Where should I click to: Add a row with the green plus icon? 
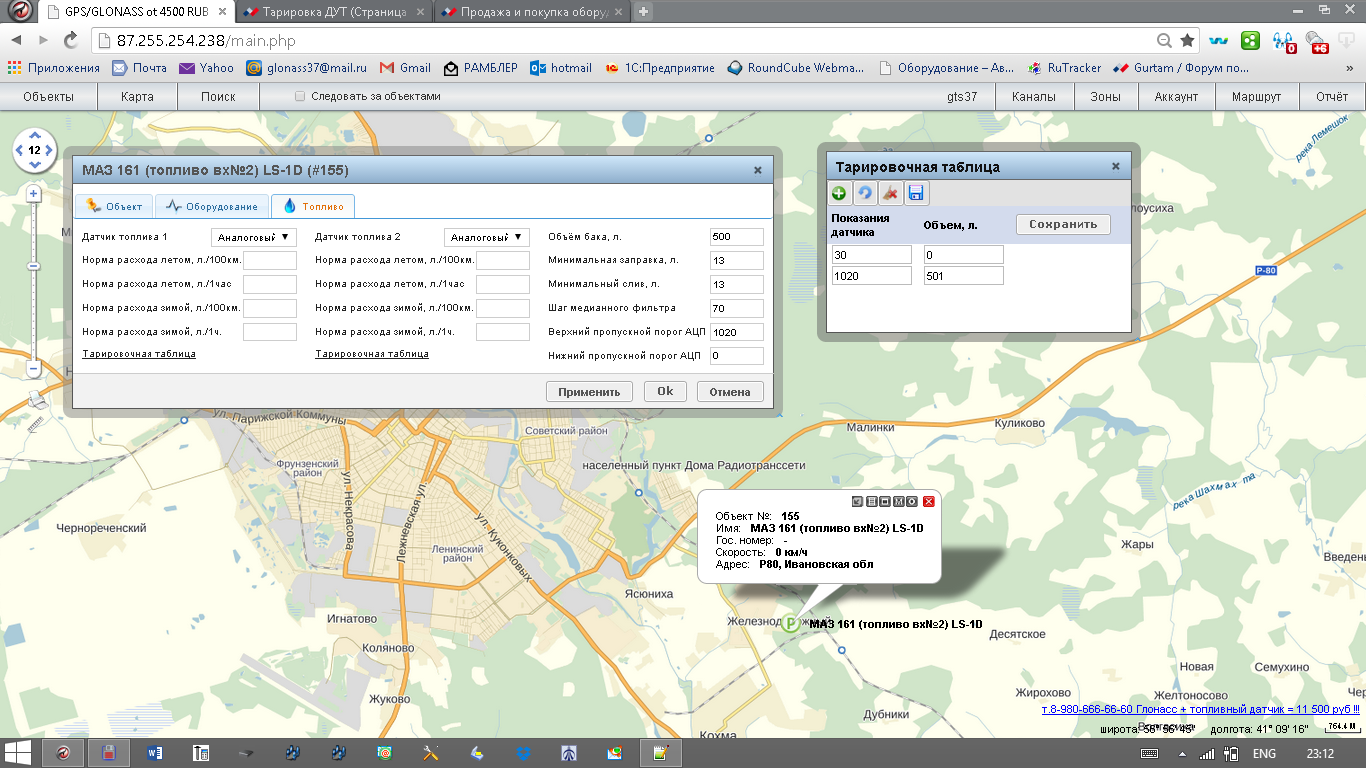pos(839,193)
